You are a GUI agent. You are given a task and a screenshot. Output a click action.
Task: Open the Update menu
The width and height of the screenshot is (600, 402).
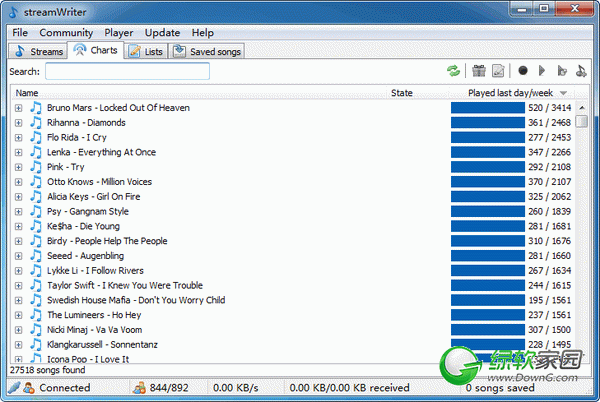[162, 33]
